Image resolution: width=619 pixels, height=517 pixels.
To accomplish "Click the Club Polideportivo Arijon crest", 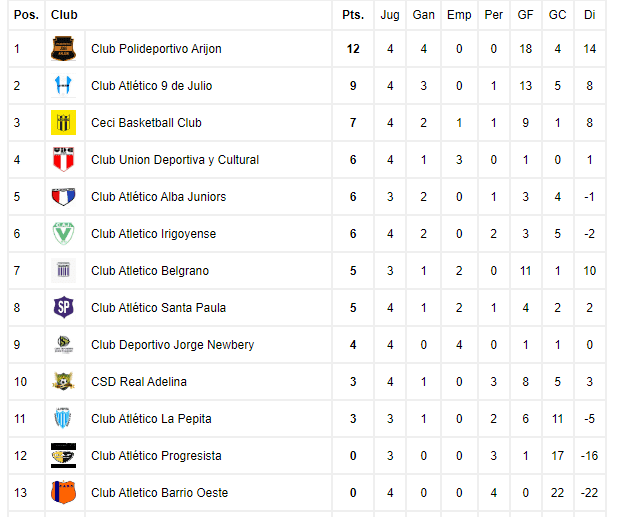I will point(63,49).
